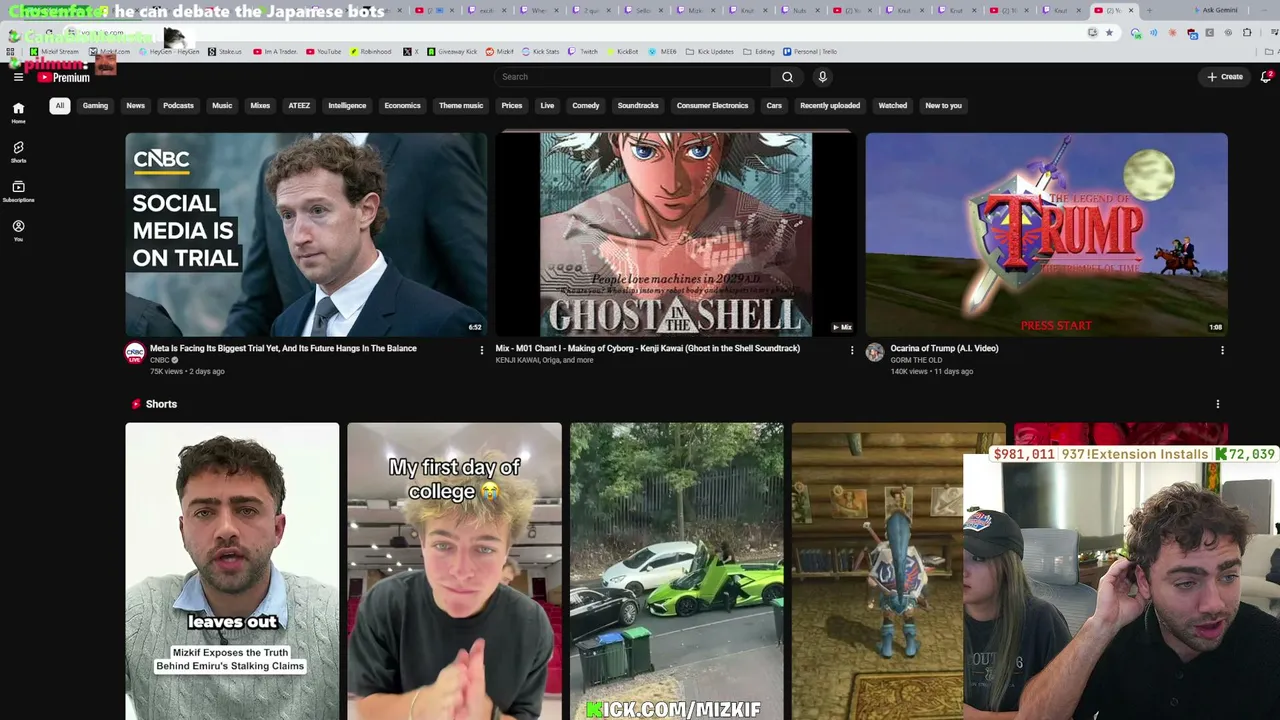The width and height of the screenshot is (1280, 720).
Task: Select the Live filter chip
Action: pos(547,105)
